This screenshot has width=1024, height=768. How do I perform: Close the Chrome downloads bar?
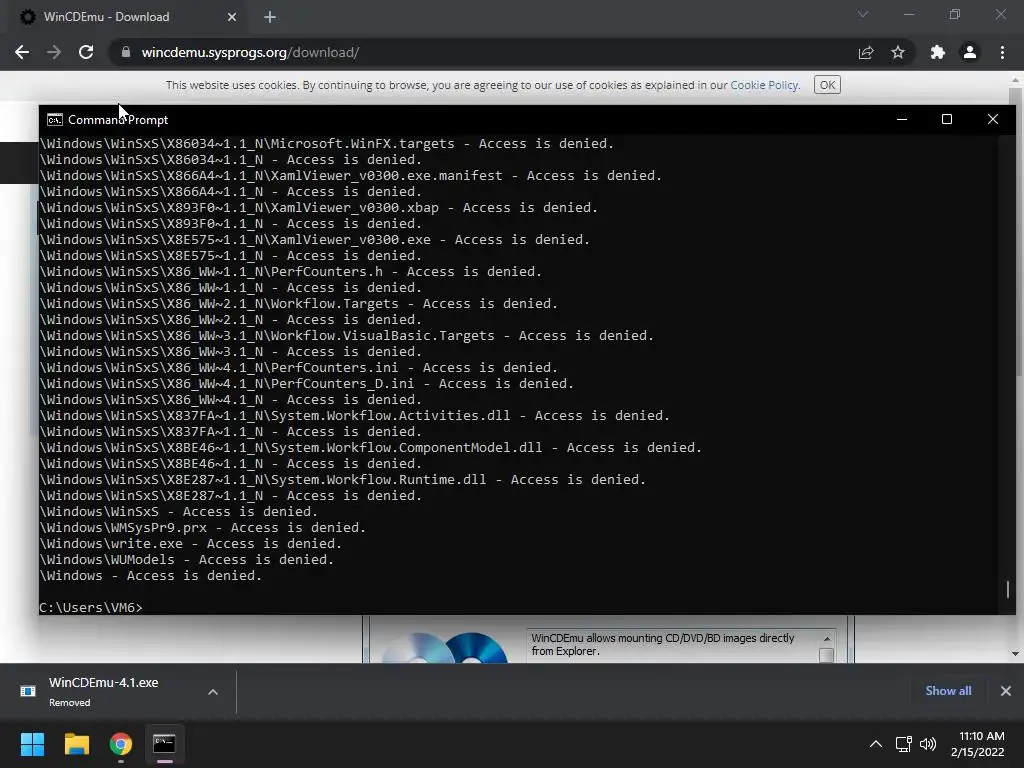pos(1006,691)
